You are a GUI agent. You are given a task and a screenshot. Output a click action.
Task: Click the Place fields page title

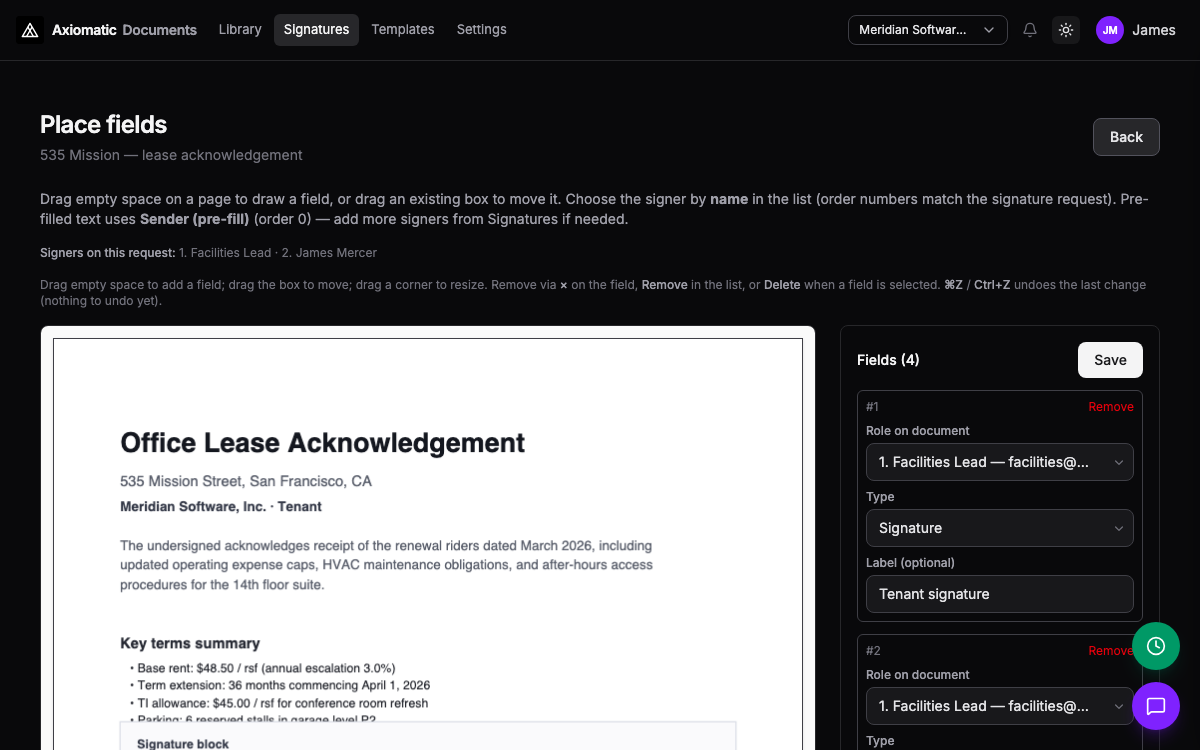point(104,125)
